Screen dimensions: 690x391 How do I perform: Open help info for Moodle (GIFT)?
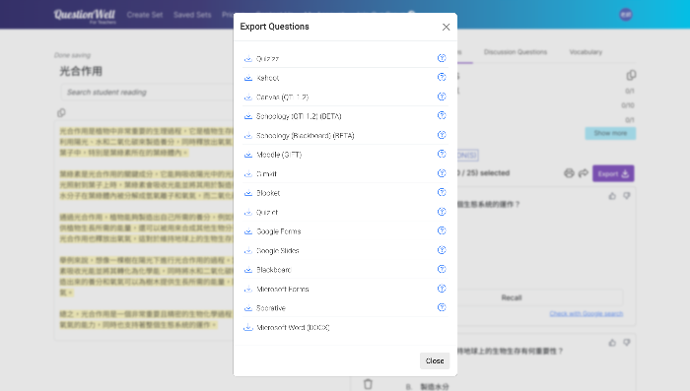441,154
